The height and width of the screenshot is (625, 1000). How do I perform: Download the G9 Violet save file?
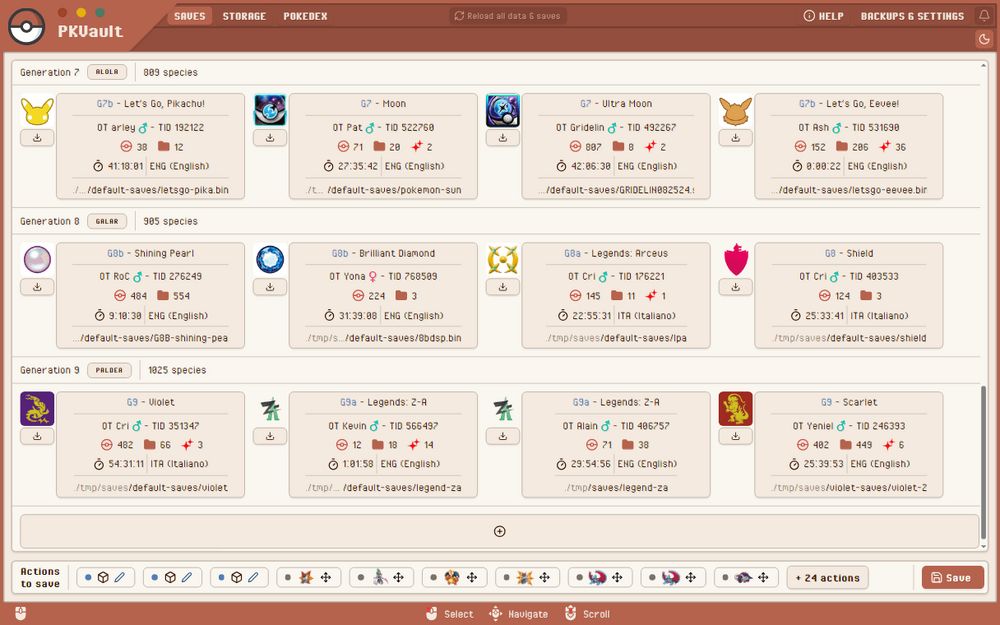(37, 436)
